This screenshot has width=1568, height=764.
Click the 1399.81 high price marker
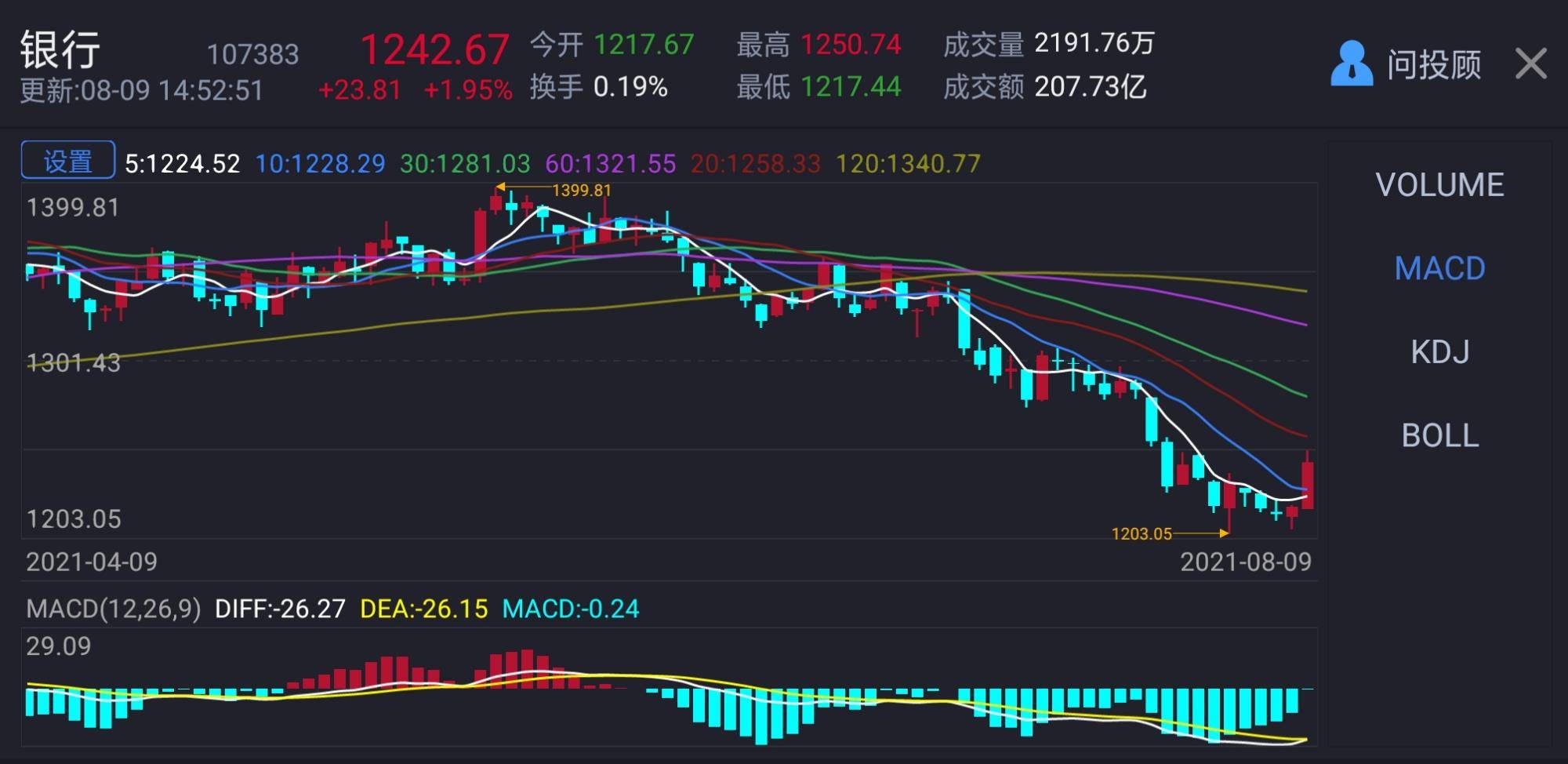pyautogui.click(x=581, y=190)
